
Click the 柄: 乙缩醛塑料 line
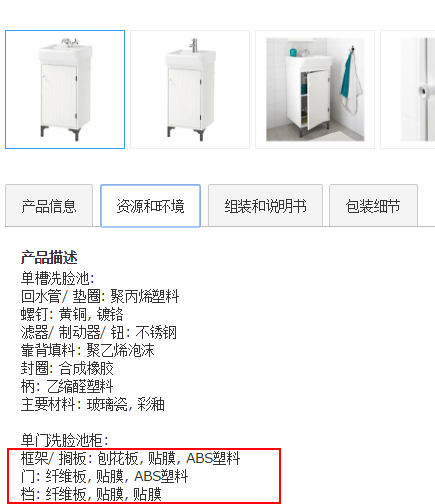[67, 387]
